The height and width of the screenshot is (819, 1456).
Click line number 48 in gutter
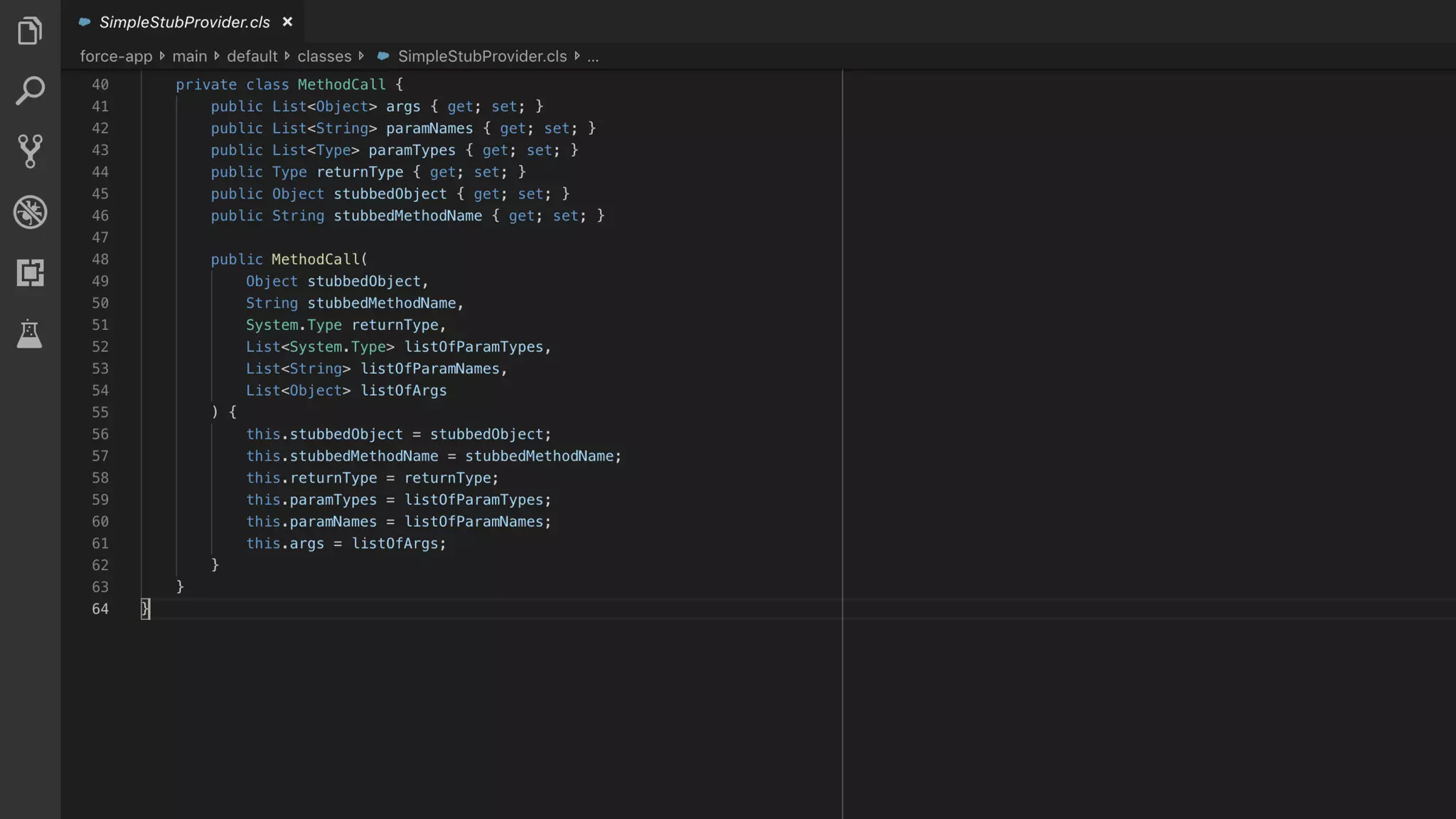click(x=100, y=259)
